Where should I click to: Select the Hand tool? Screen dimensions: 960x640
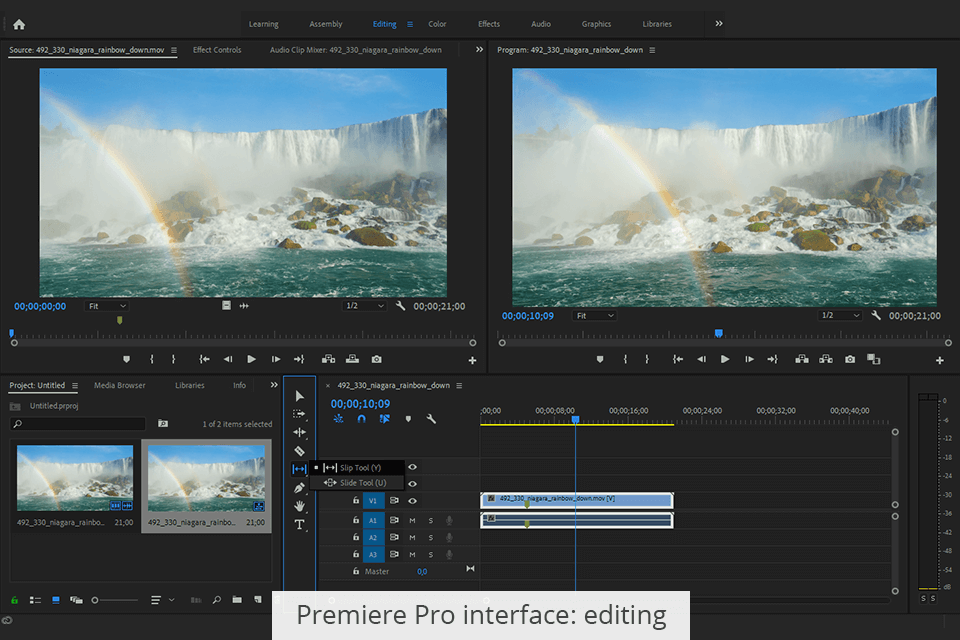pyautogui.click(x=299, y=506)
